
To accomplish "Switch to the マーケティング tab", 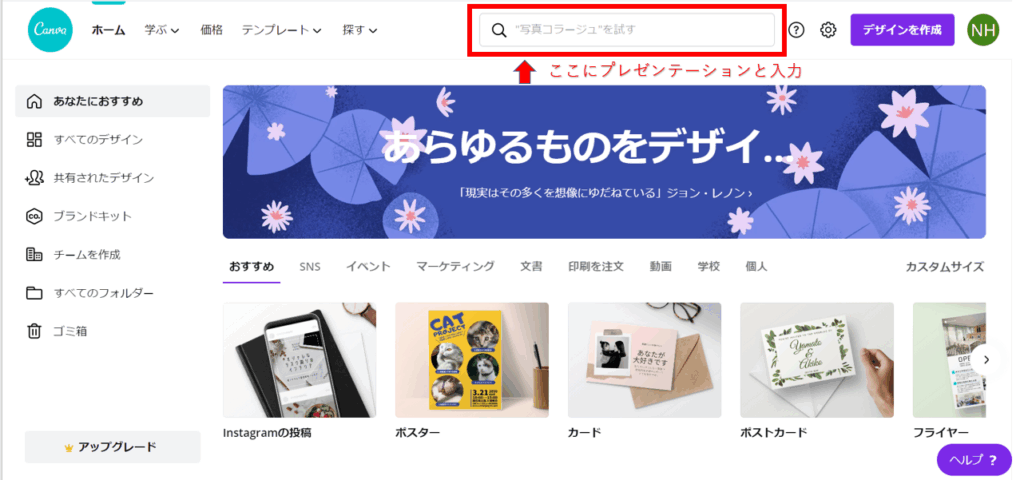I will coord(455,266).
